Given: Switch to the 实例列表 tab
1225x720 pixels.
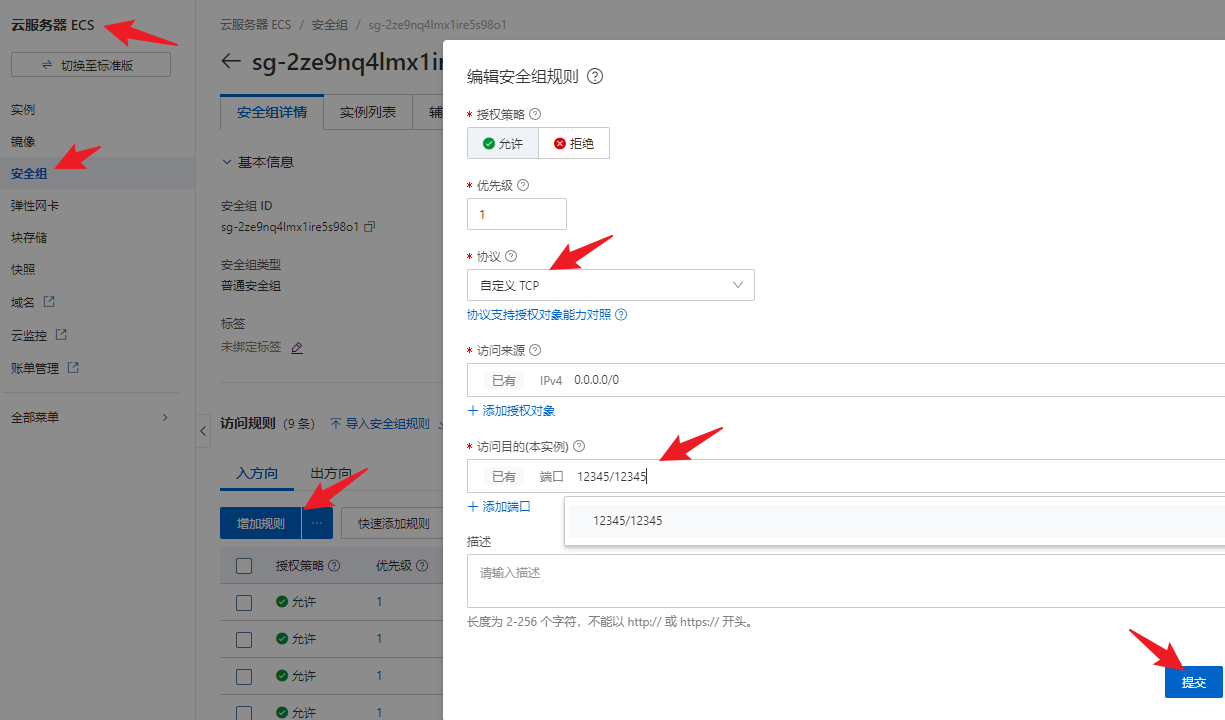Looking at the screenshot, I should (x=367, y=112).
